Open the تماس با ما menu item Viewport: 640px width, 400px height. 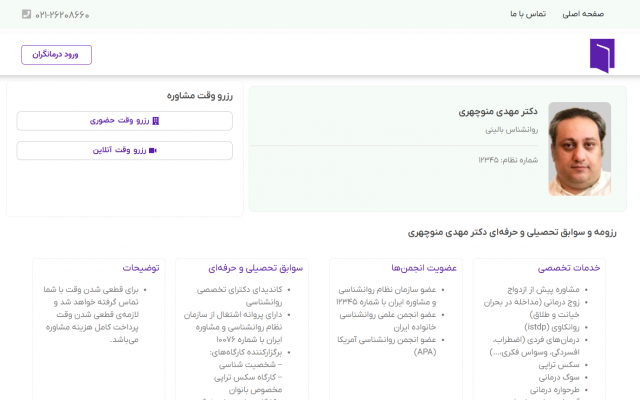pyautogui.click(x=528, y=14)
